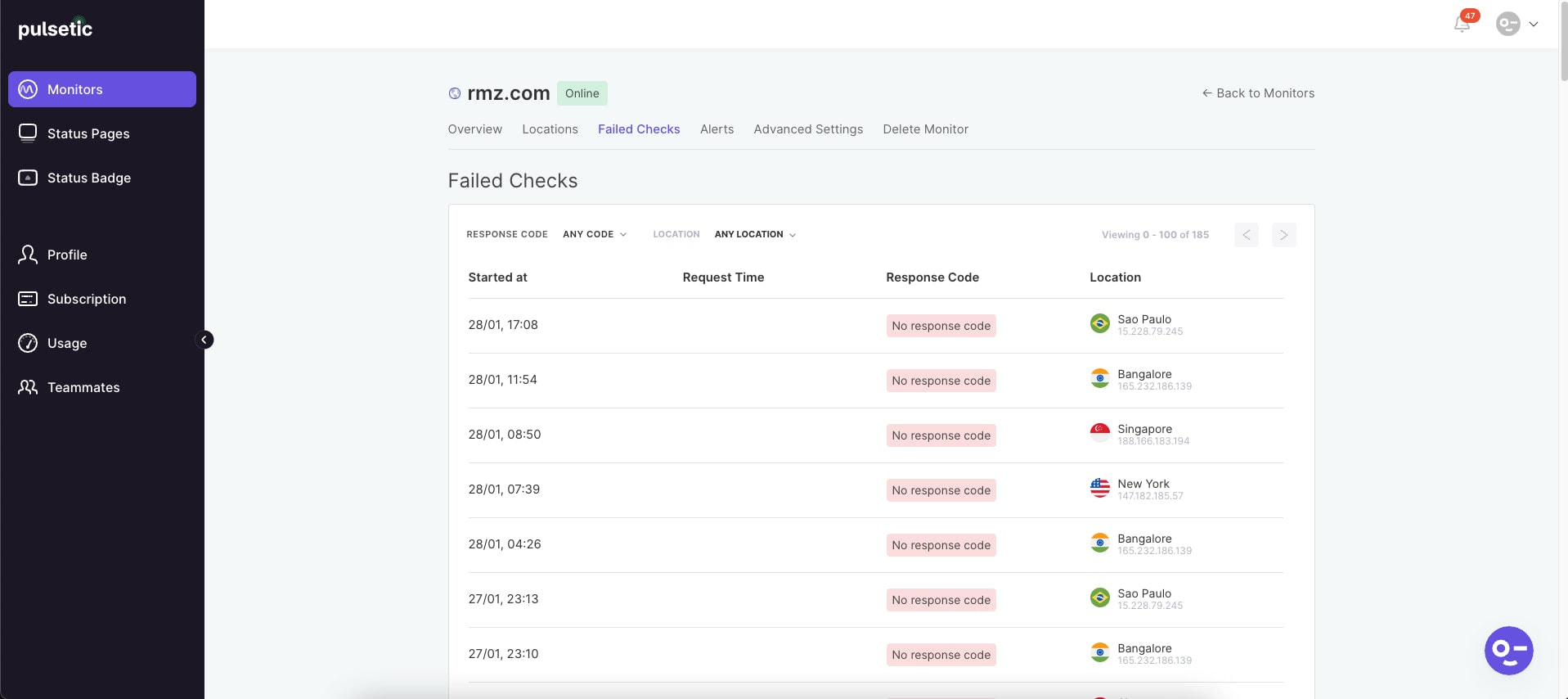Click the user avatar icon
The image size is (1568, 699).
(x=1507, y=24)
